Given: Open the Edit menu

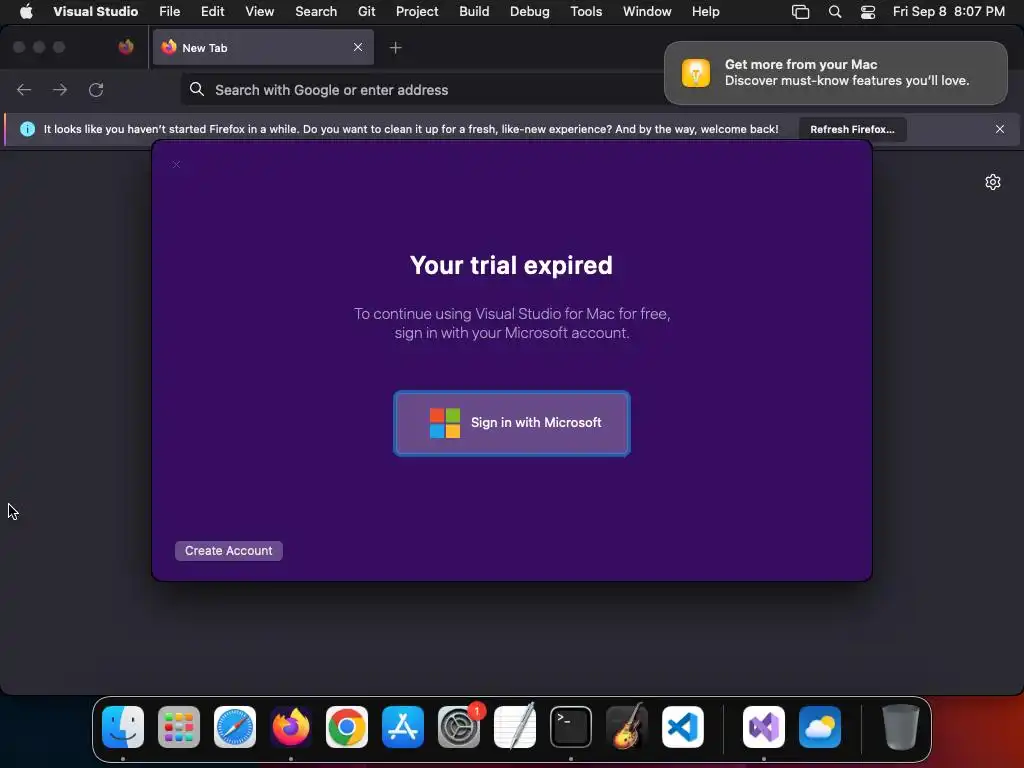Looking at the screenshot, I should [212, 11].
